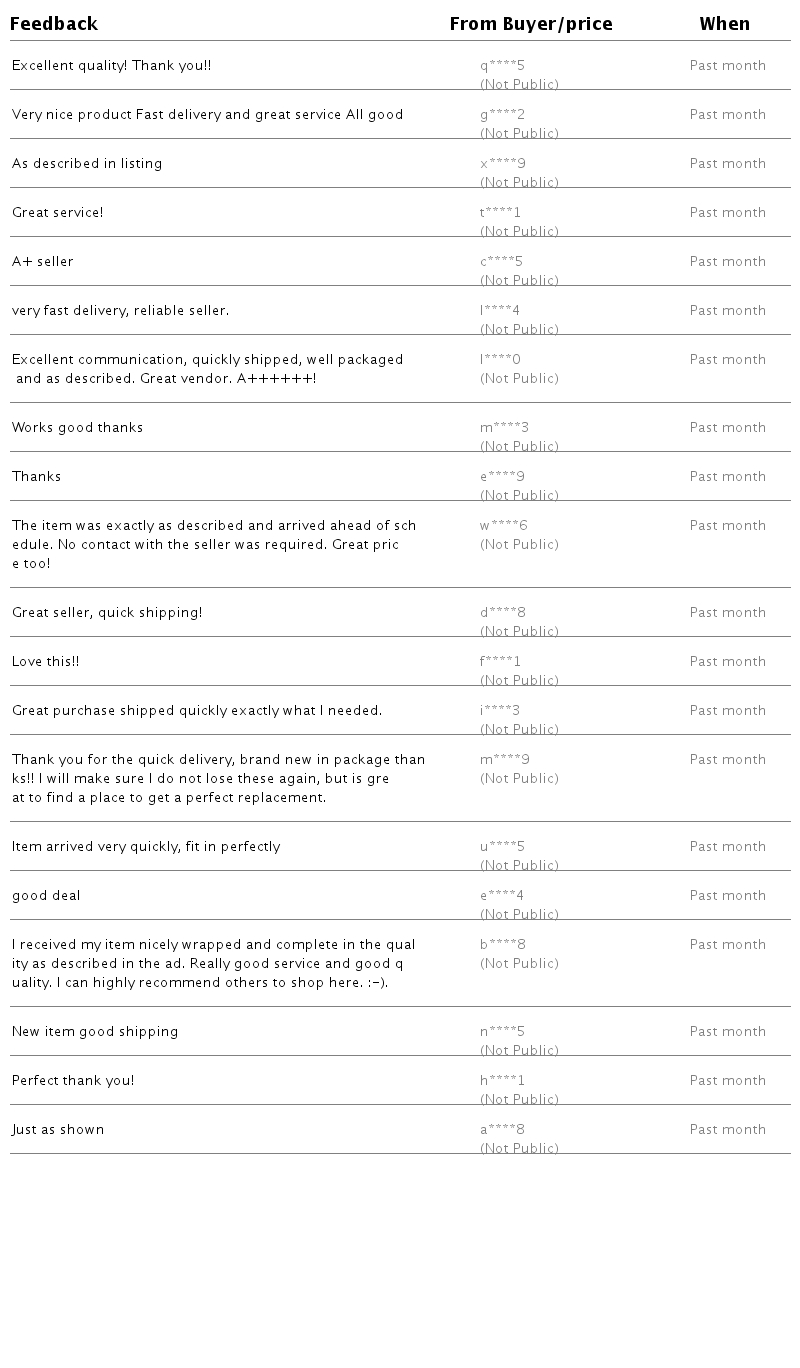This screenshot has height=1368, width=800.
Task: Select buyer q****5 username
Action: 502,66
